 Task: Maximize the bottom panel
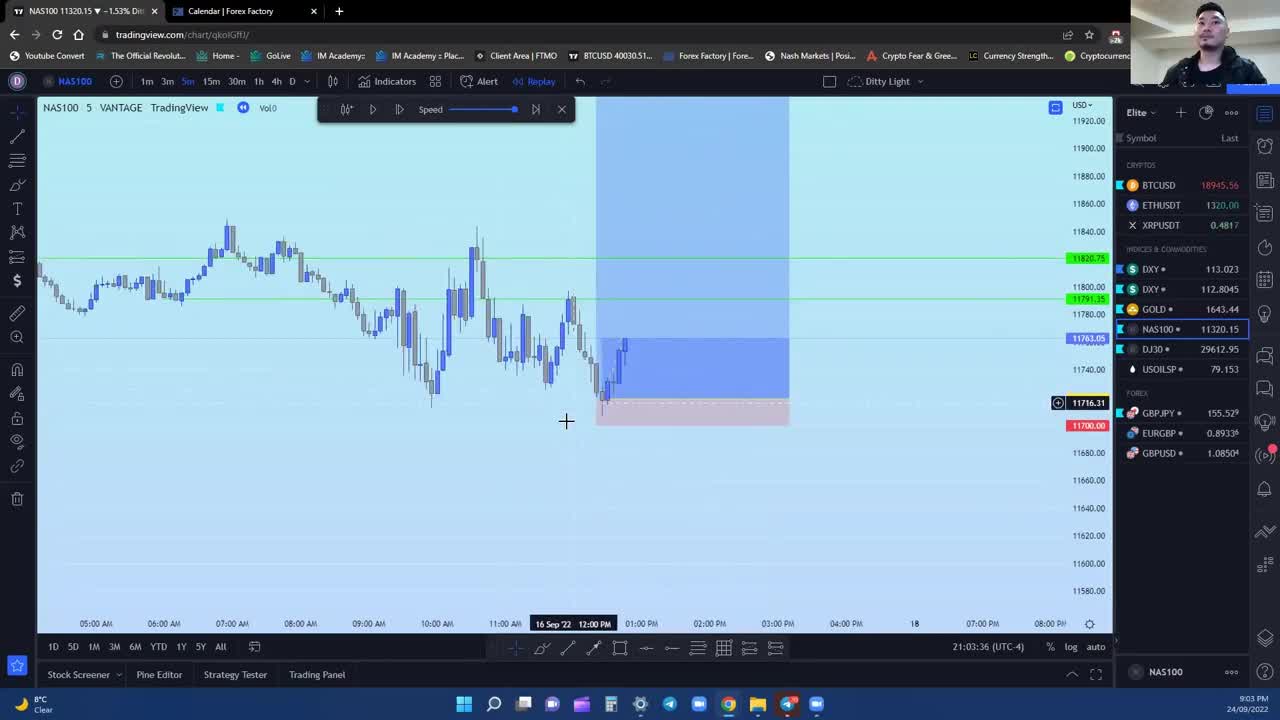pos(1096,675)
